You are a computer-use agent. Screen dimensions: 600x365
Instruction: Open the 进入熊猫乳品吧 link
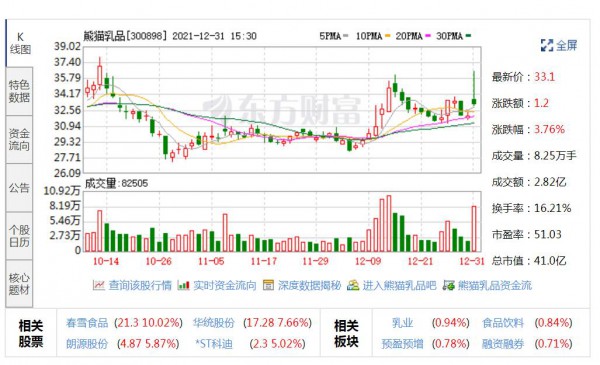point(399,285)
